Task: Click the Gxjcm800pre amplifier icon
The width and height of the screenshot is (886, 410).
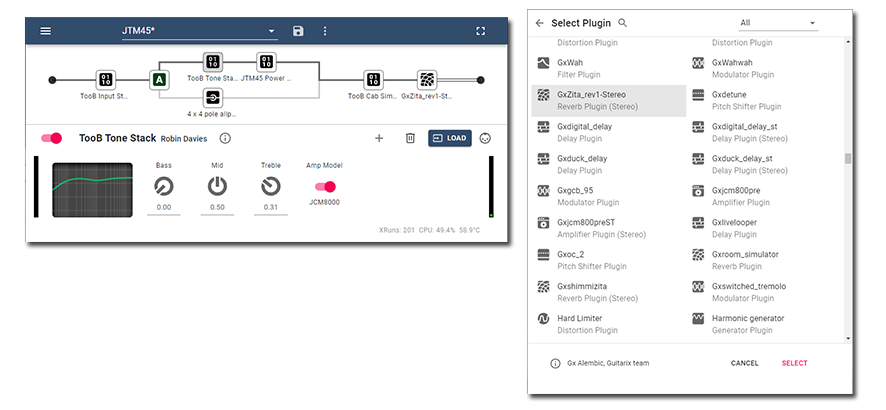Action: pyautogui.click(x=698, y=191)
